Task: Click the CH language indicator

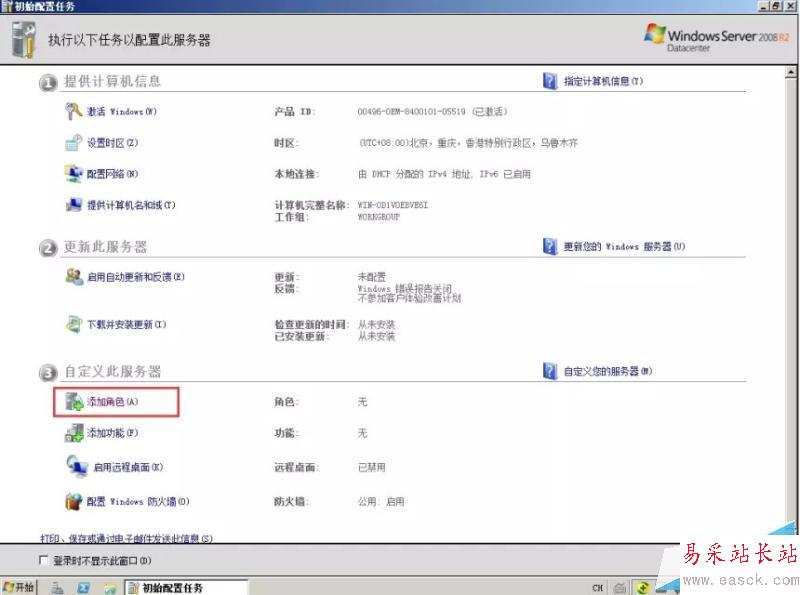Action: 597,588
